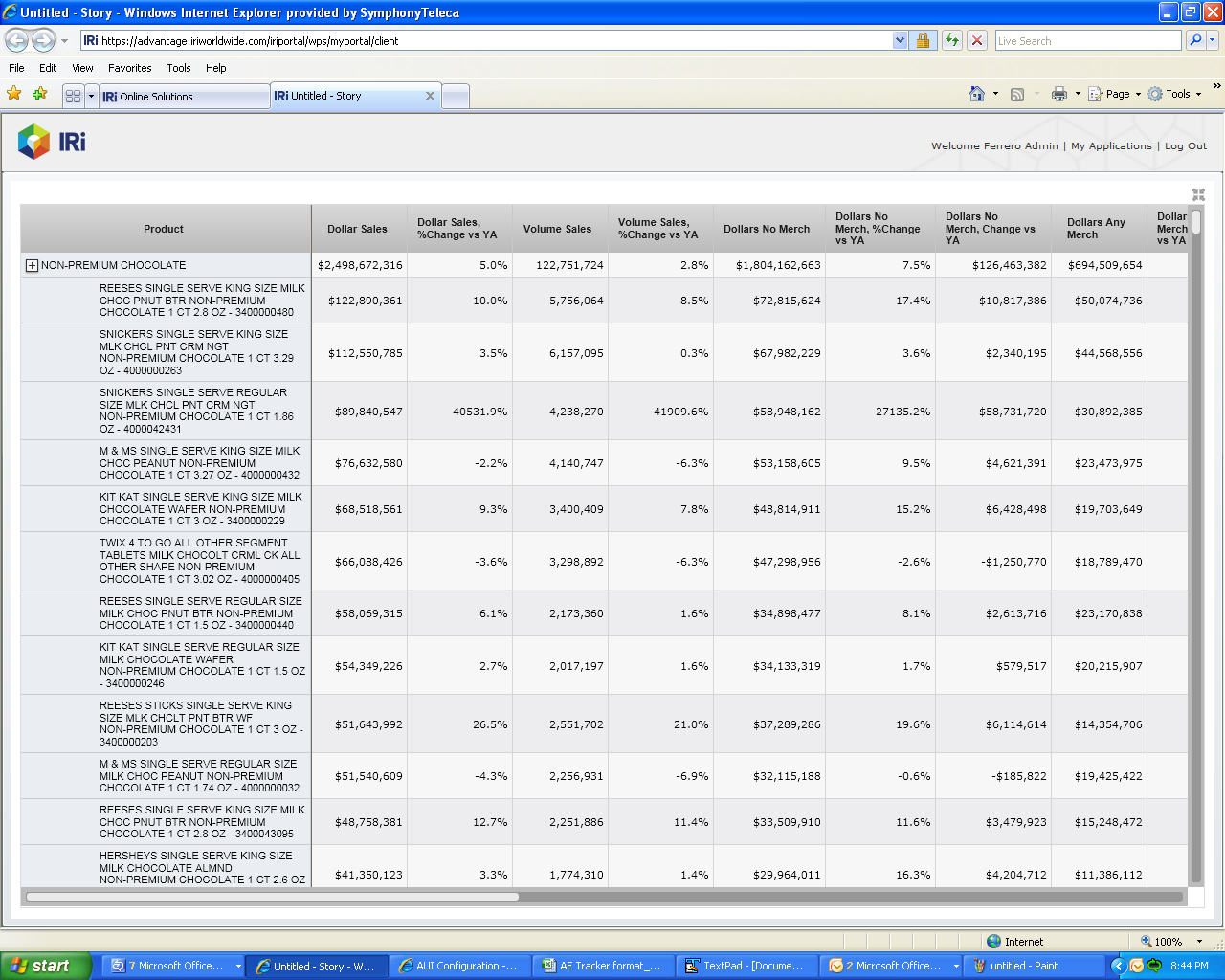Open the Page dropdown menu
Viewport: 1225px width, 980px height.
(x=1116, y=94)
